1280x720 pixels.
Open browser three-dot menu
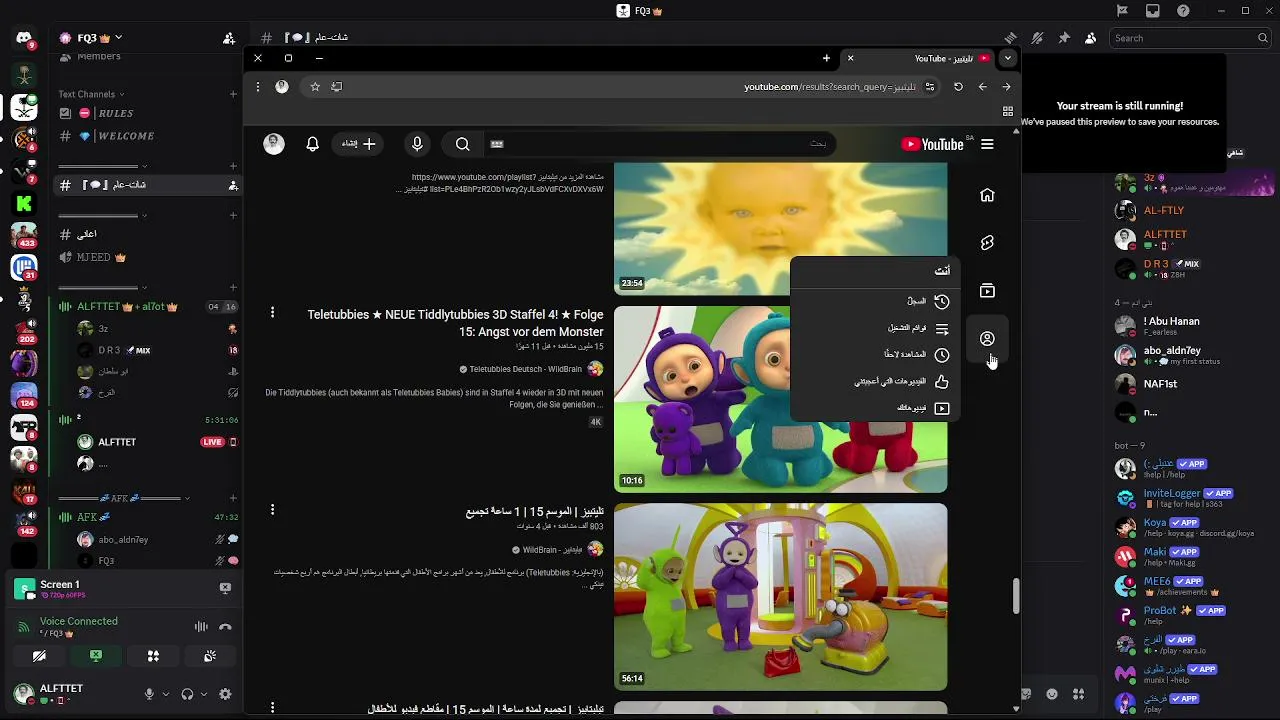[257, 87]
